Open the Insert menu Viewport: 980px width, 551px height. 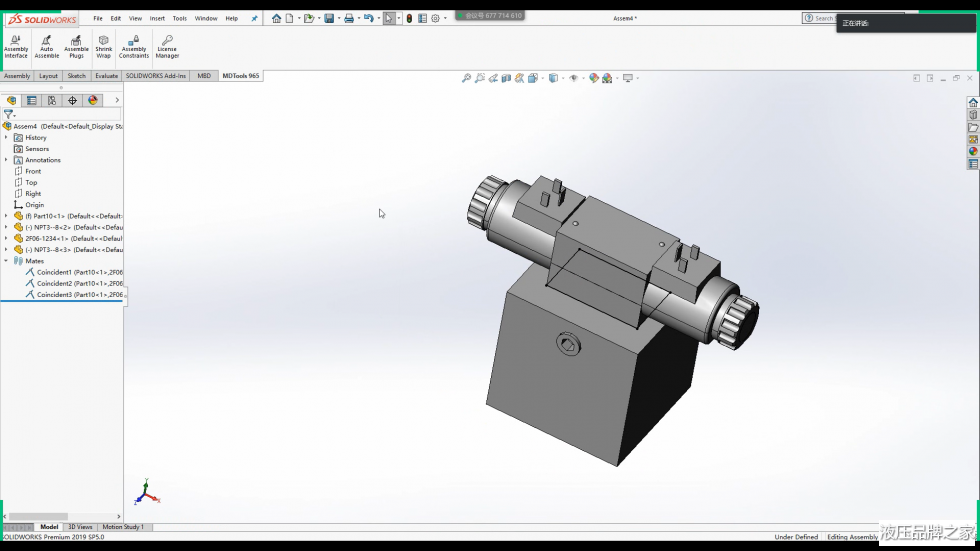(x=157, y=18)
